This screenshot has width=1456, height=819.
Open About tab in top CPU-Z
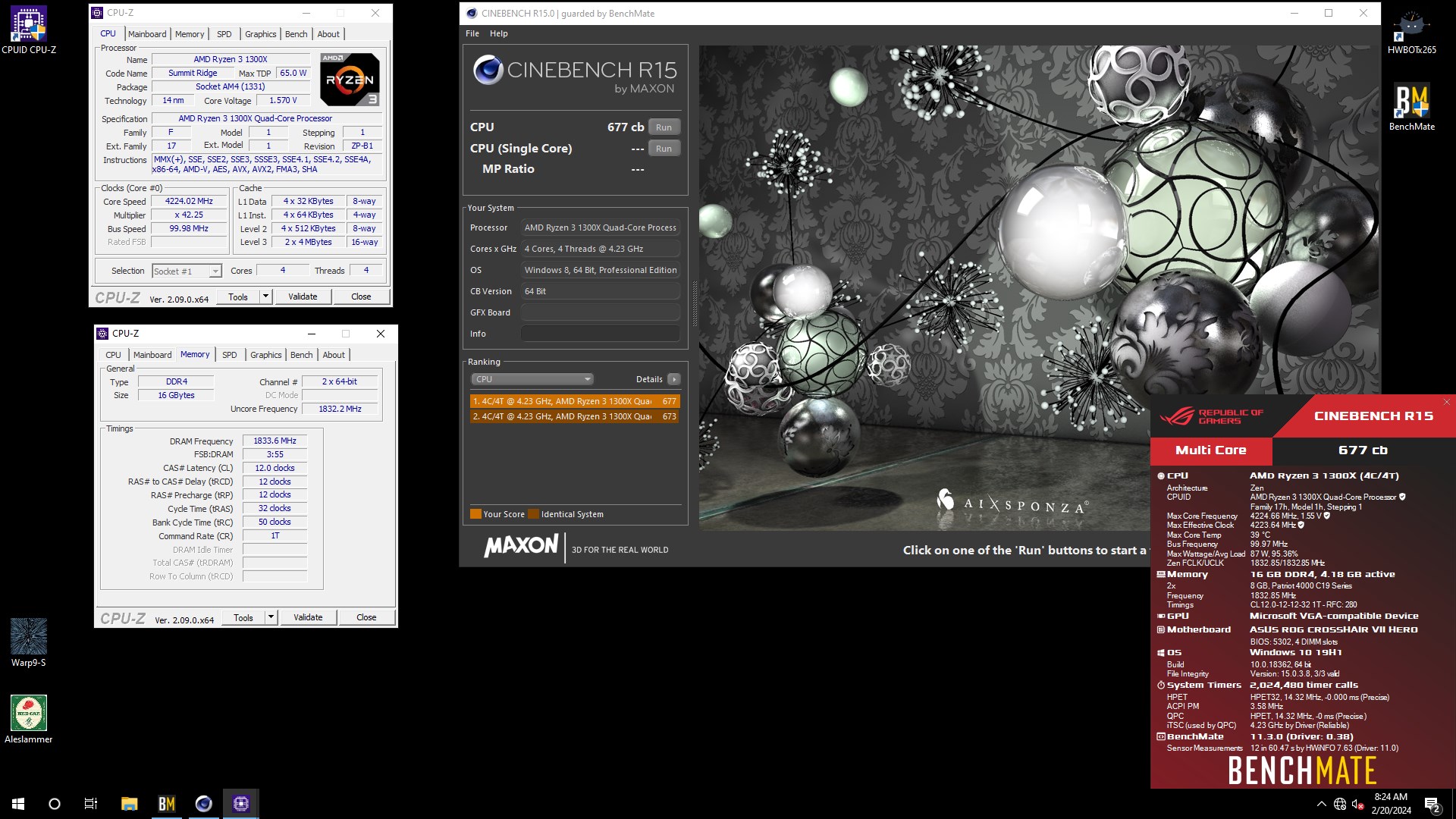click(328, 34)
